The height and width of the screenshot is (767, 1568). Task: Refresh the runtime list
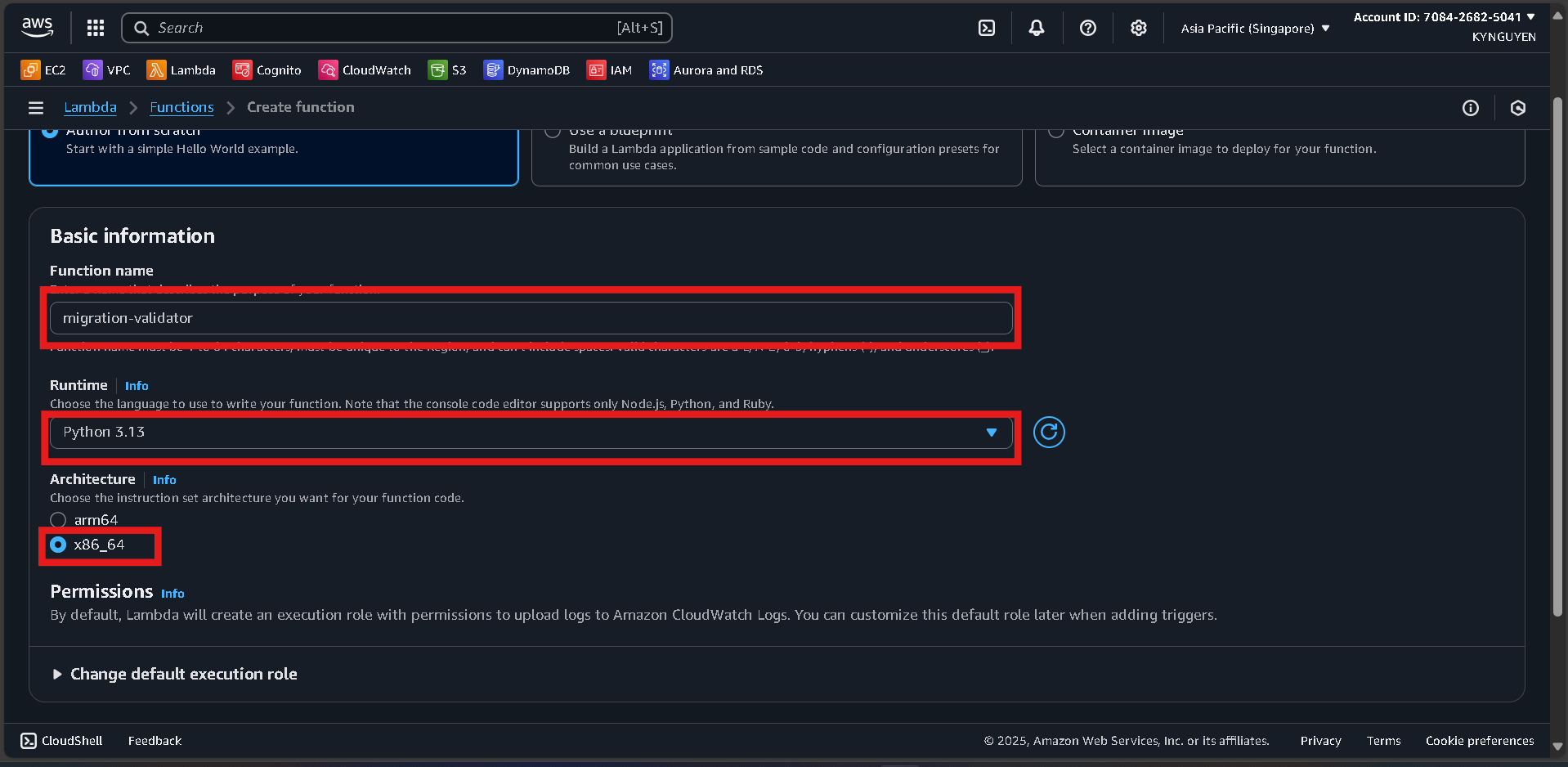(x=1049, y=433)
